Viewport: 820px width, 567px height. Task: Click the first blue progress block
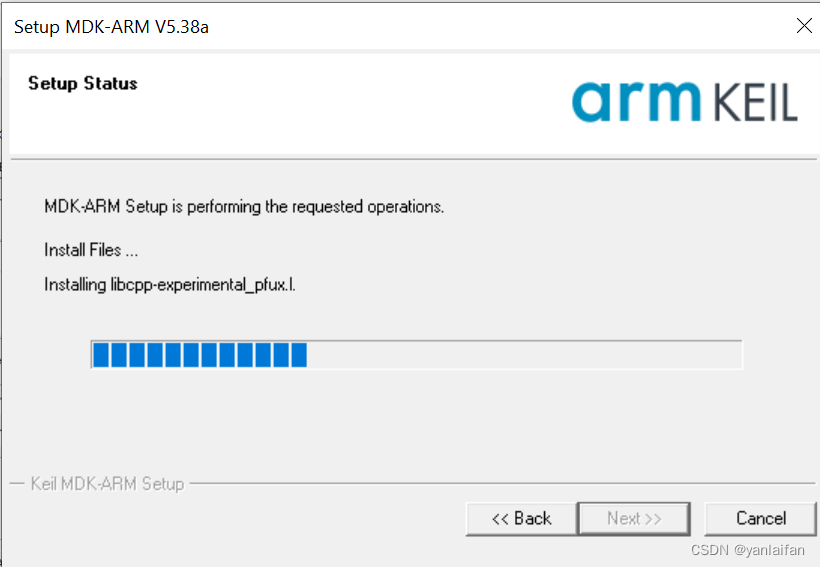pyautogui.click(x=100, y=355)
